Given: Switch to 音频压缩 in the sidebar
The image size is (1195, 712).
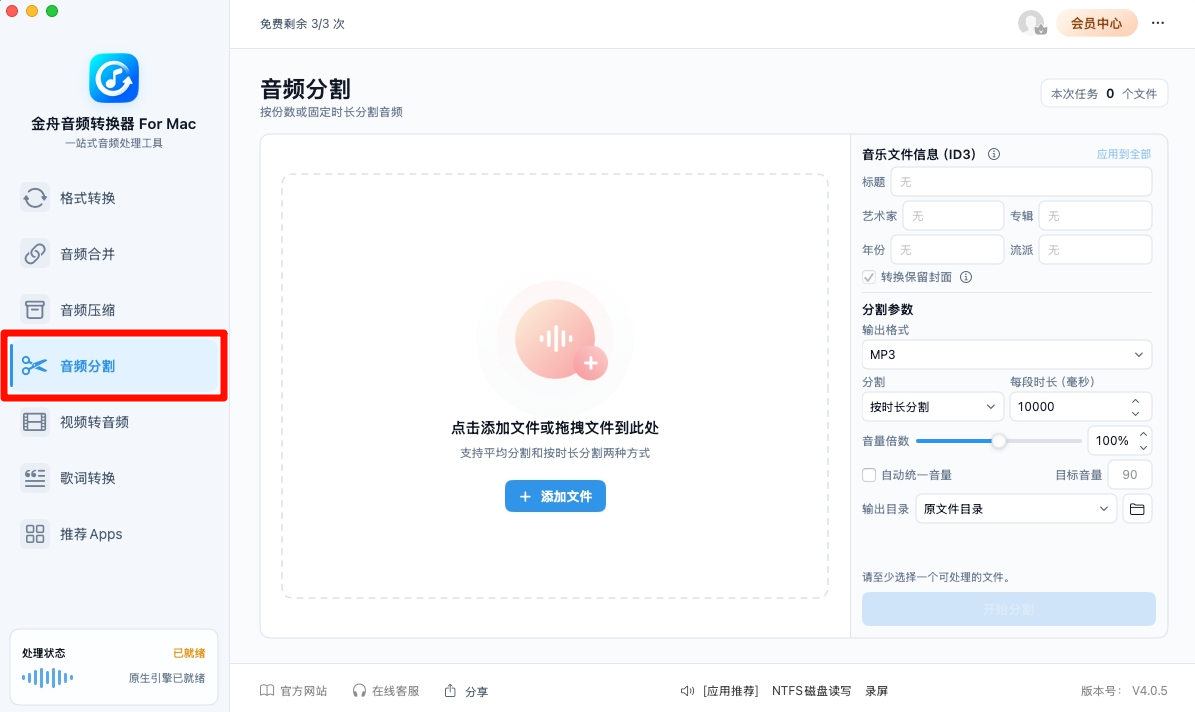Looking at the screenshot, I should pyautogui.click(x=114, y=309).
